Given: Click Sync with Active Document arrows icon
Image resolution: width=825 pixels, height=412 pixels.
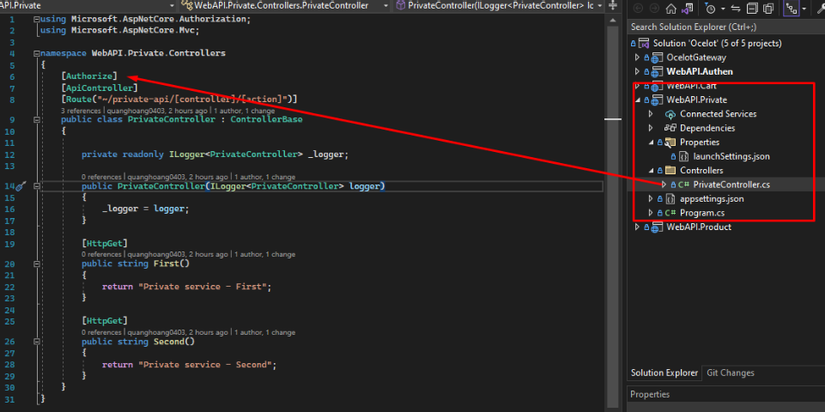Looking at the screenshot, I should 736,9.
